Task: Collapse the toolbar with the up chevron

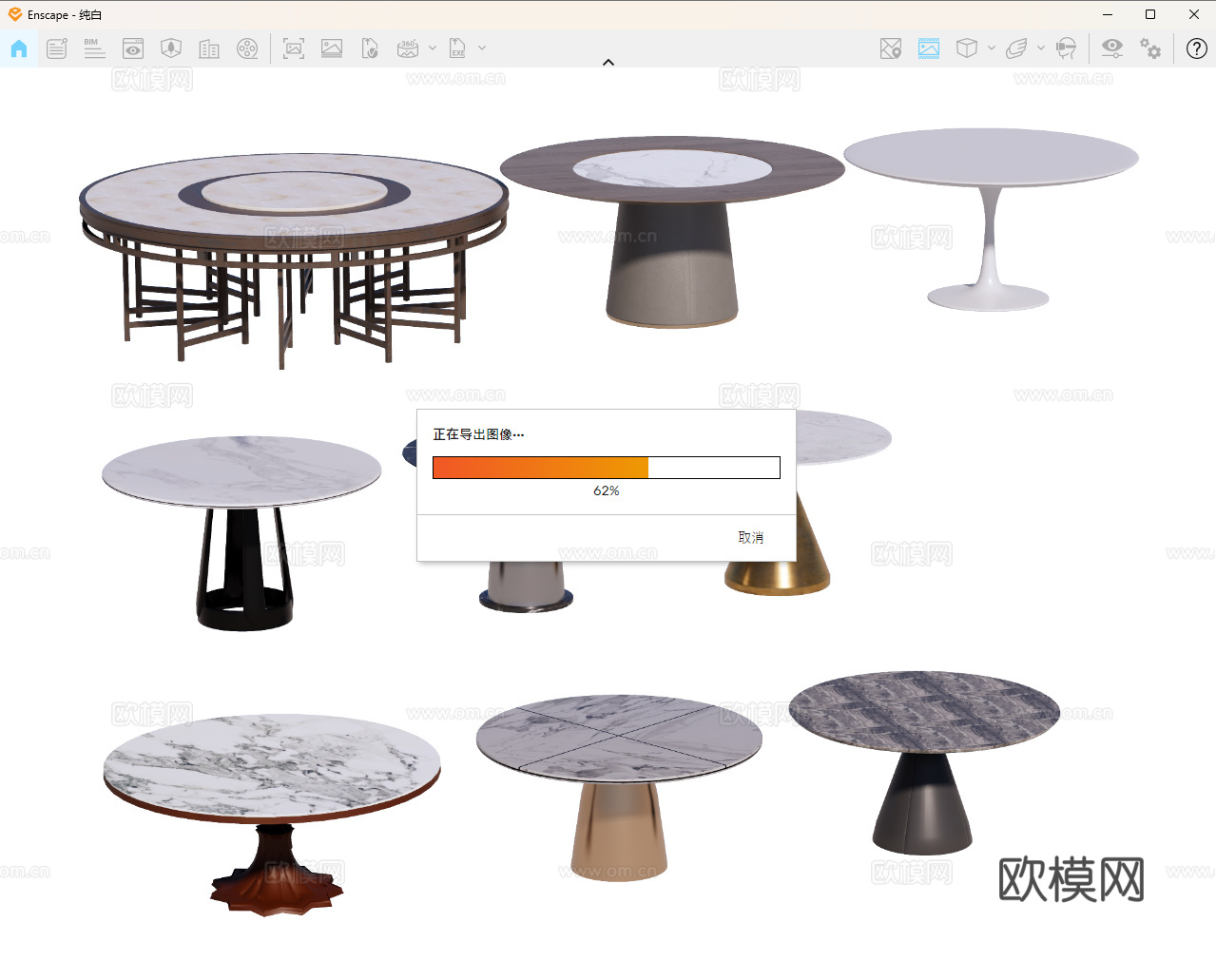Action: pos(608,63)
